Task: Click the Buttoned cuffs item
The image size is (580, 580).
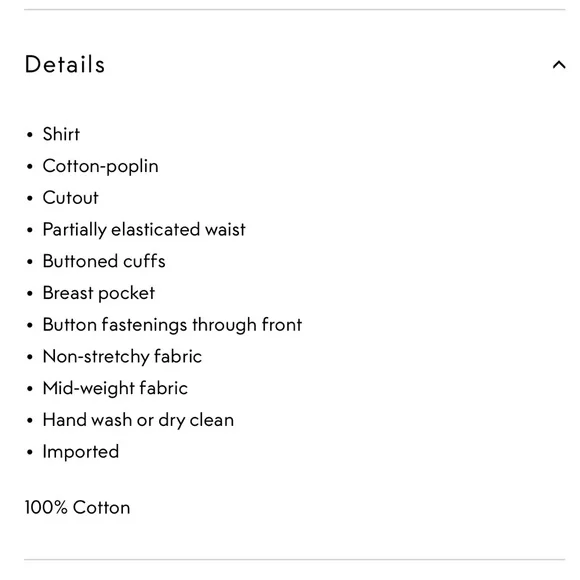Action: point(104,261)
